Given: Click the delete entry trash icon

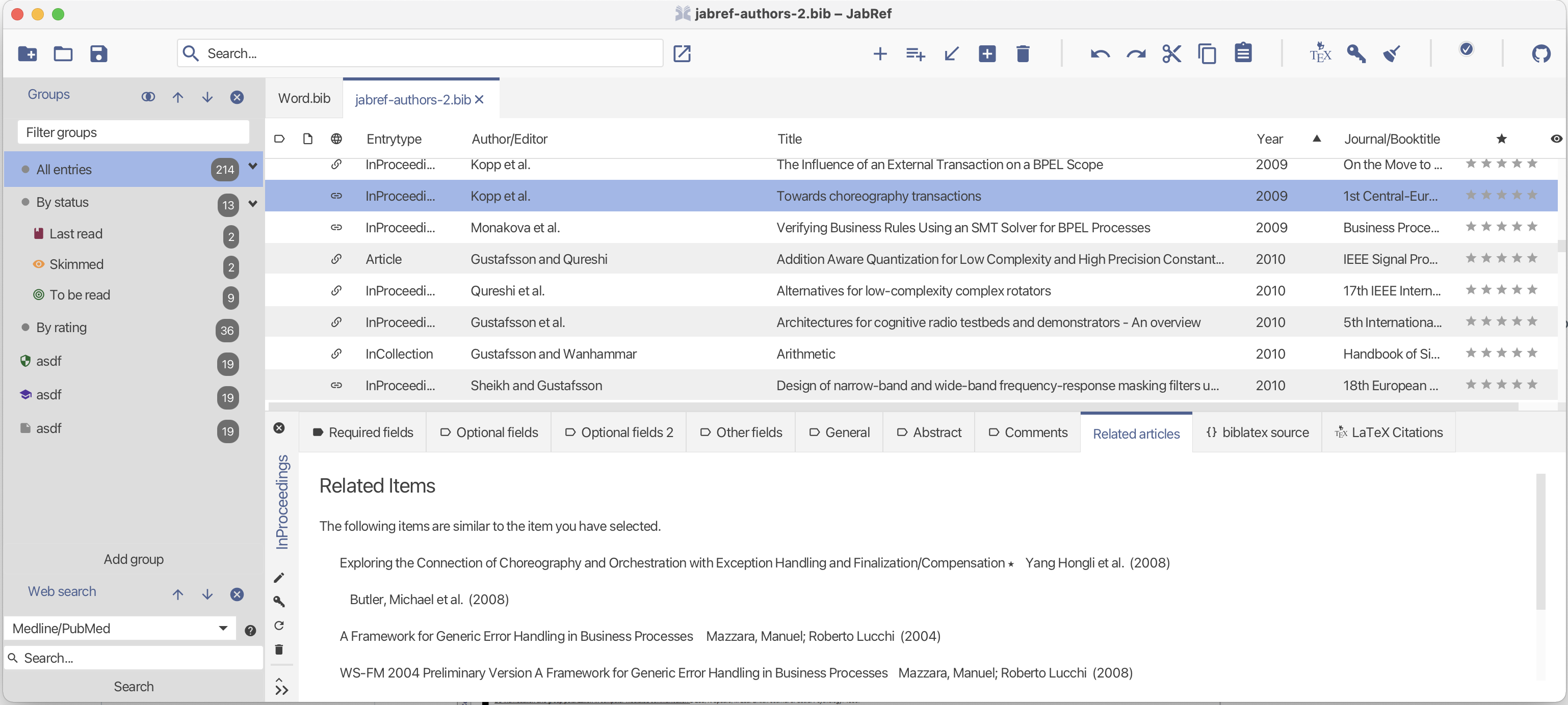Looking at the screenshot, I should (x=1023, y=53).
